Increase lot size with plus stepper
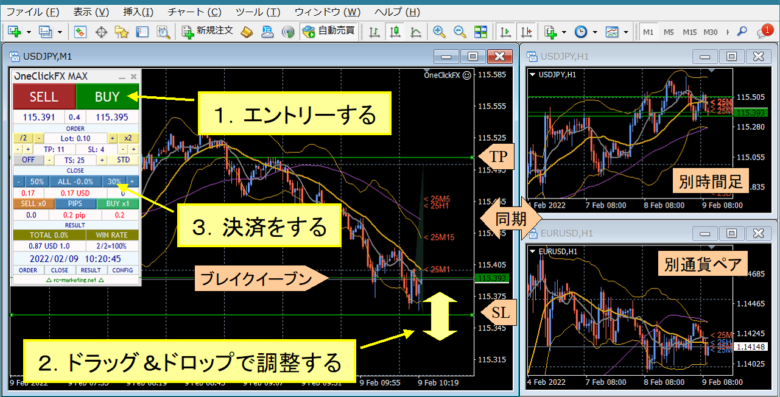Screen dimensions: 780x397 click(x=112, y=138)
